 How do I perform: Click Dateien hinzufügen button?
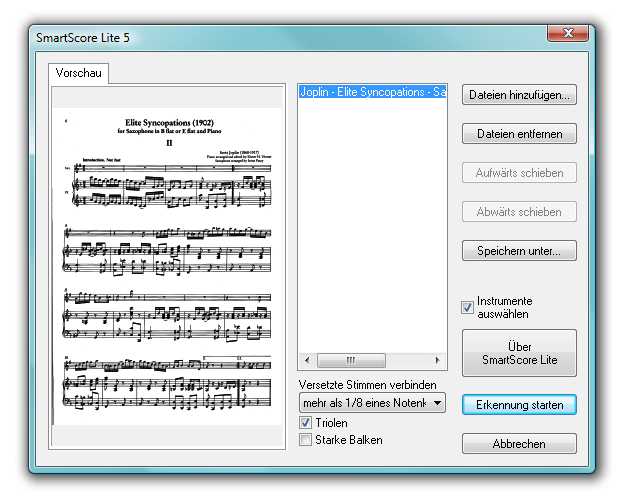click(519, 95)
